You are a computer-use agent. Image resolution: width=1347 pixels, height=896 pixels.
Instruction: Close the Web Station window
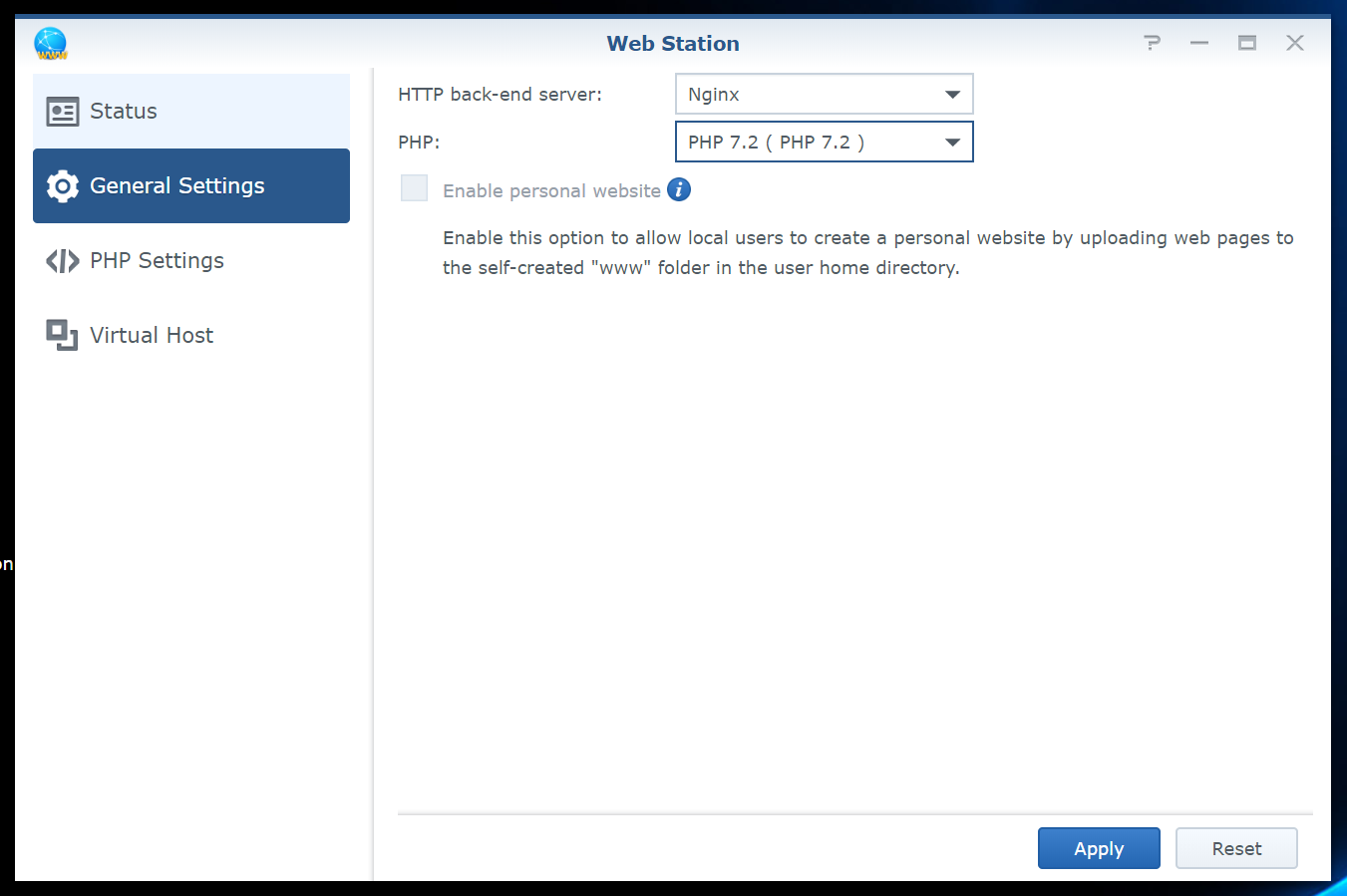pos(1294,43)
